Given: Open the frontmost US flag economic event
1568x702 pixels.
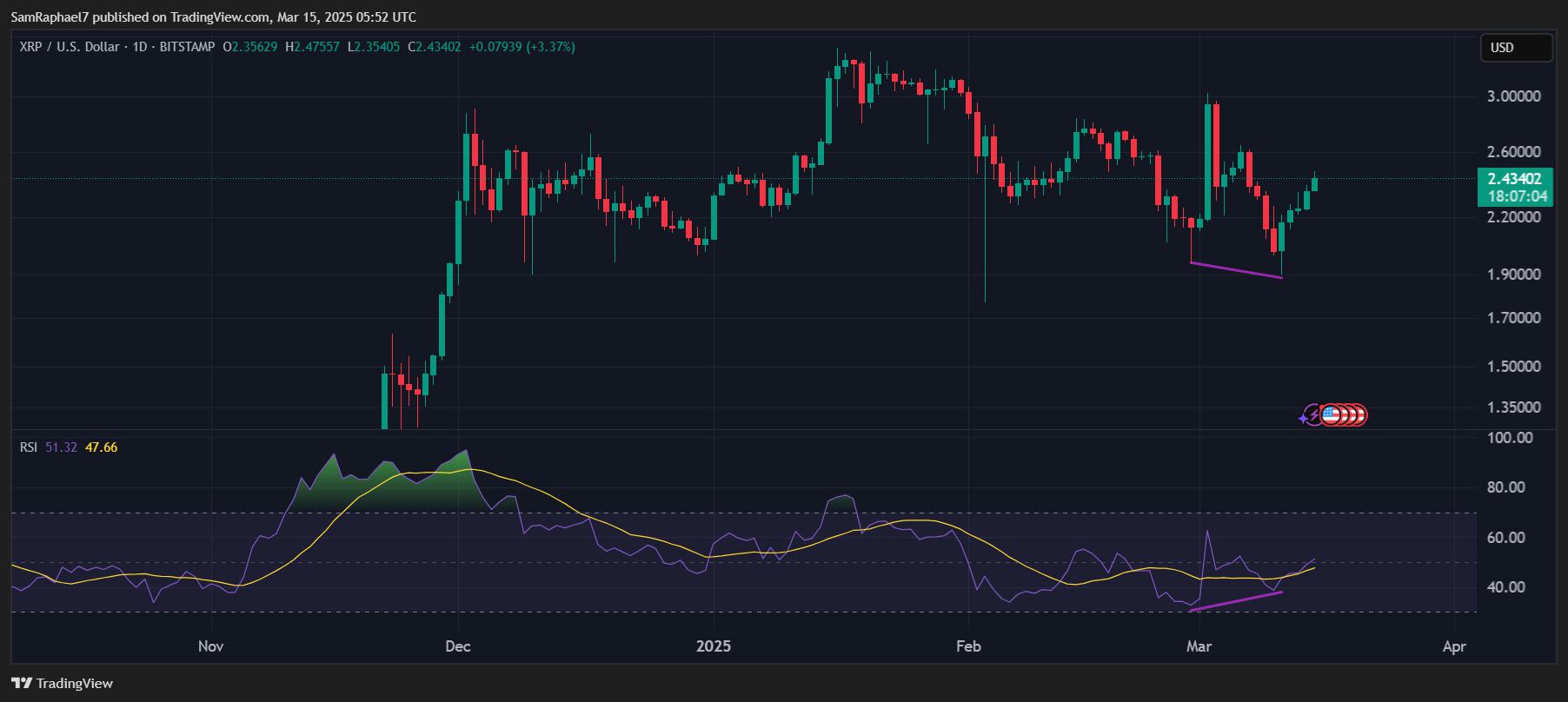Looking at the screenshot, I should [1331, 415].
